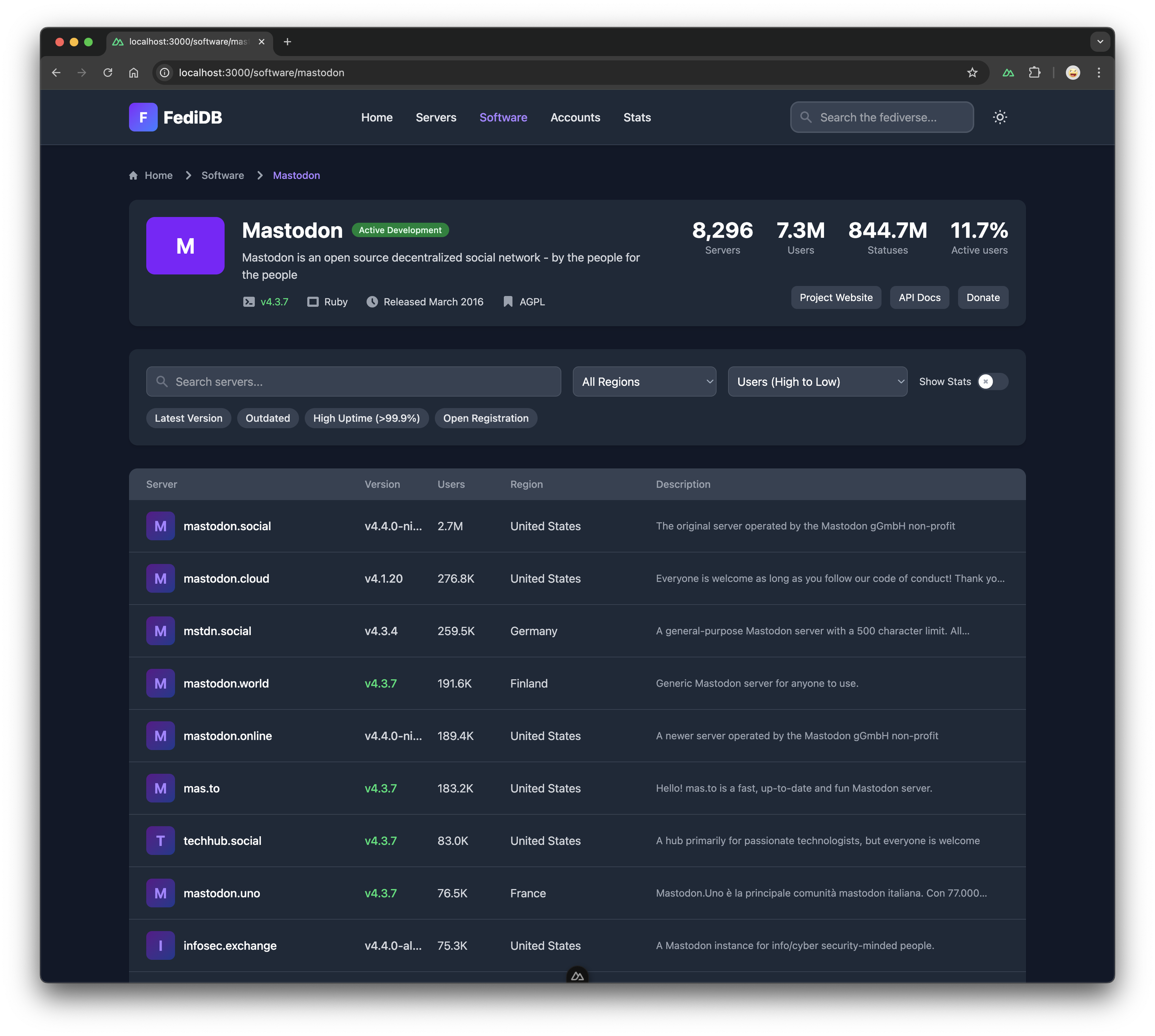Screen dimensions: 1155x1036
Task: Click the Active Development badge
Action: (400, 230)
